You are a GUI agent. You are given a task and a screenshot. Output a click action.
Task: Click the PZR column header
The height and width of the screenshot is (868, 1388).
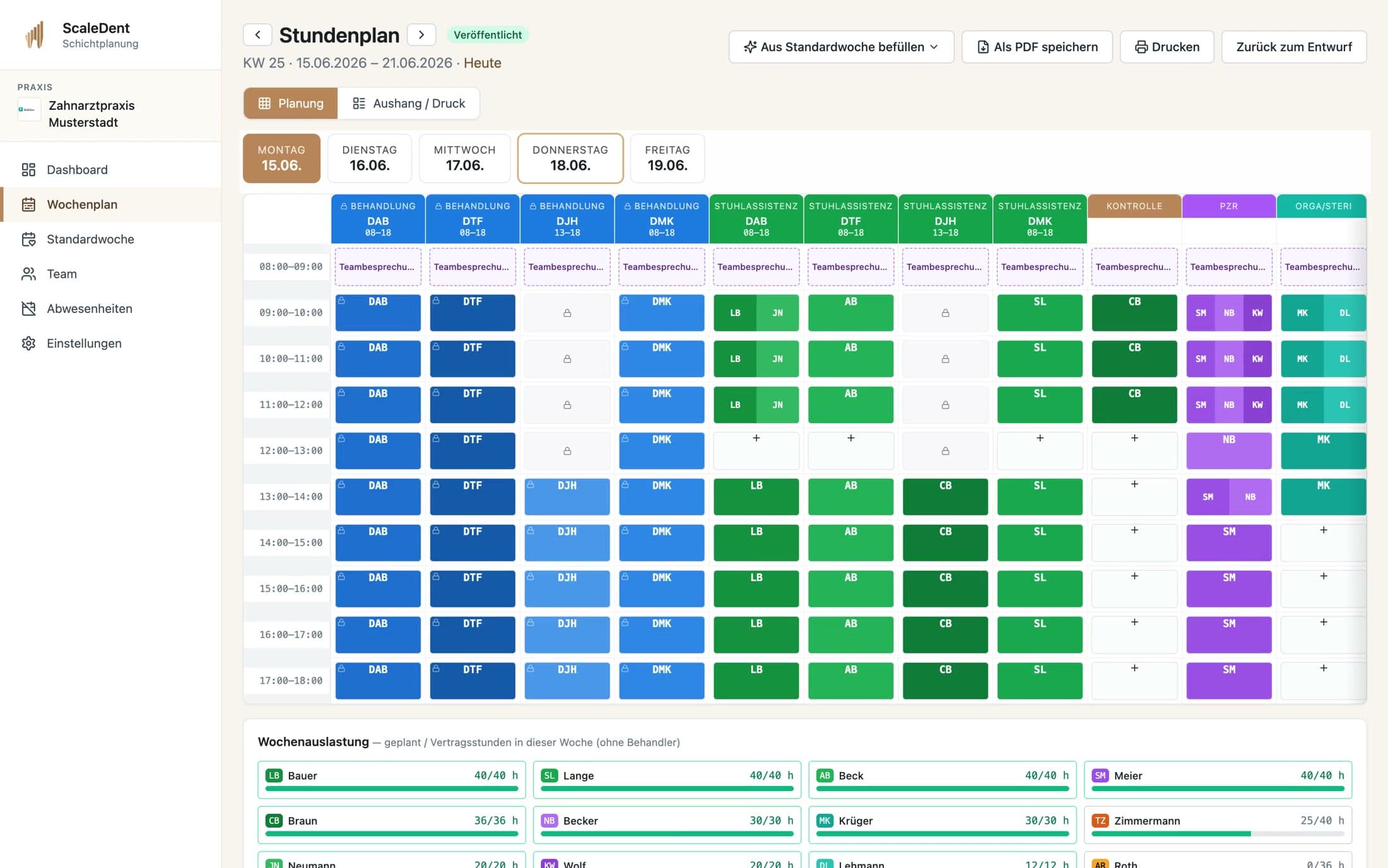tap(1228, 206)
